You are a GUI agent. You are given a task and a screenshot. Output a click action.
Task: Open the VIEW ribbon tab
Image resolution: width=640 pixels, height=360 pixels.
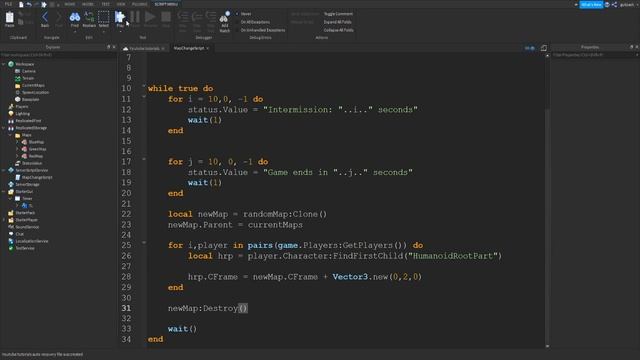pyautogui.click(x=121, y=4)
